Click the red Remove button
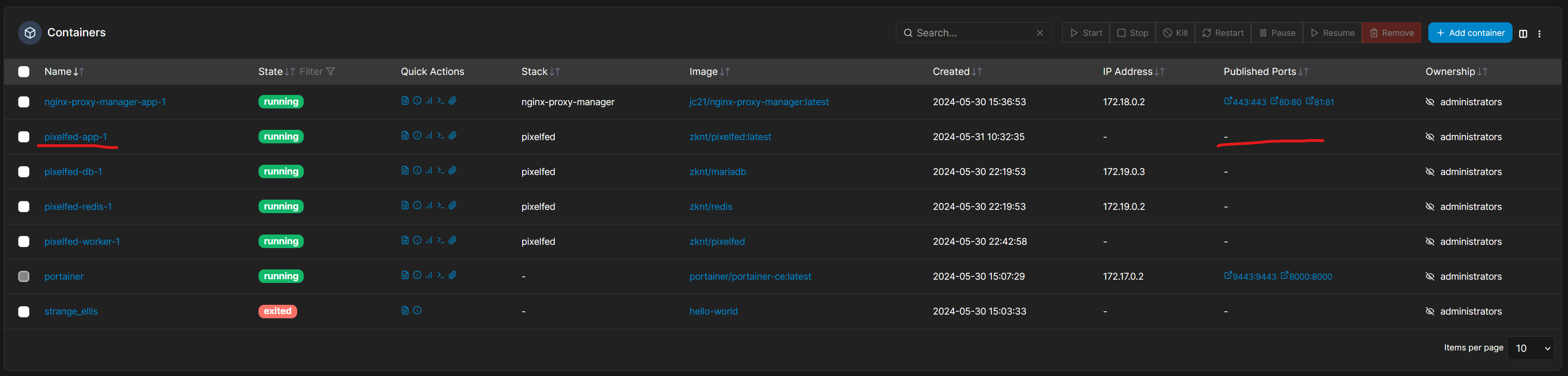 tap(1391, 33)
